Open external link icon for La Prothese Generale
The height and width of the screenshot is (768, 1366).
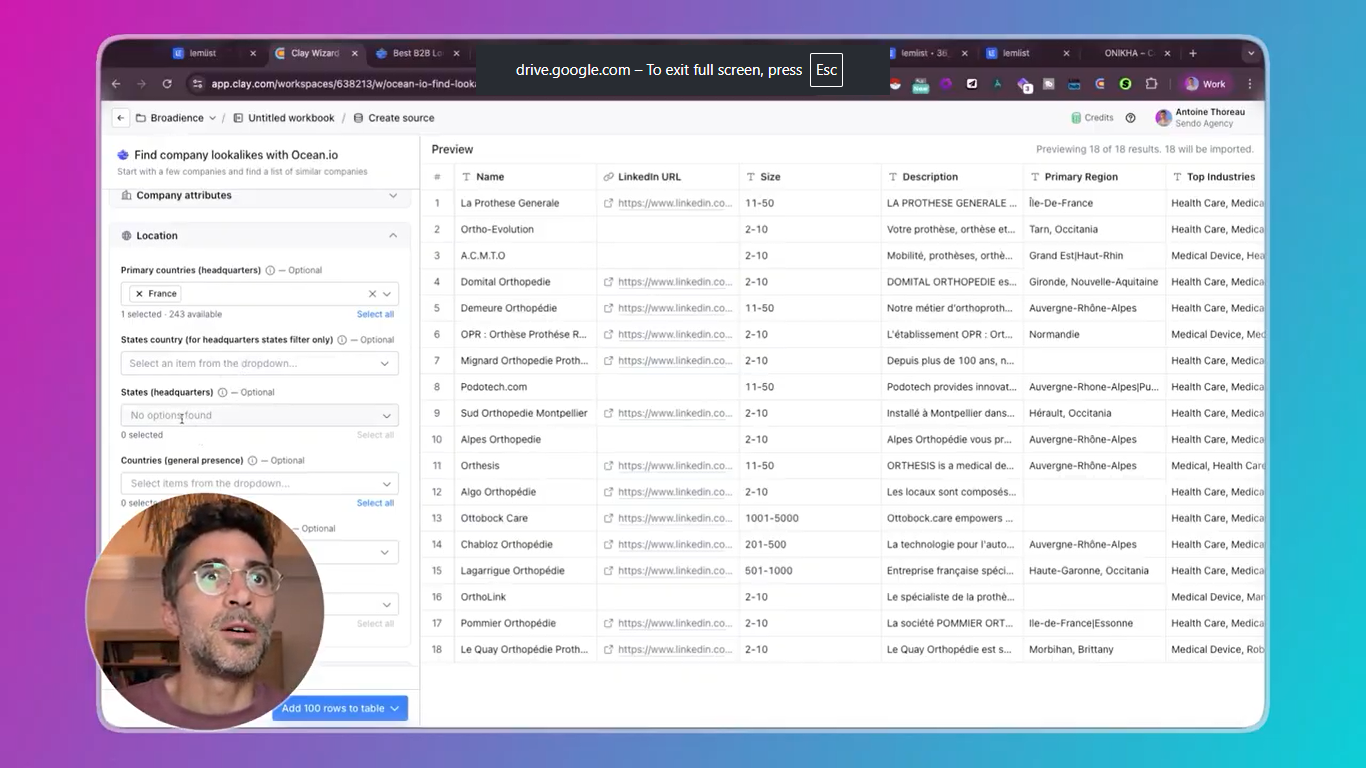(609, 203)
